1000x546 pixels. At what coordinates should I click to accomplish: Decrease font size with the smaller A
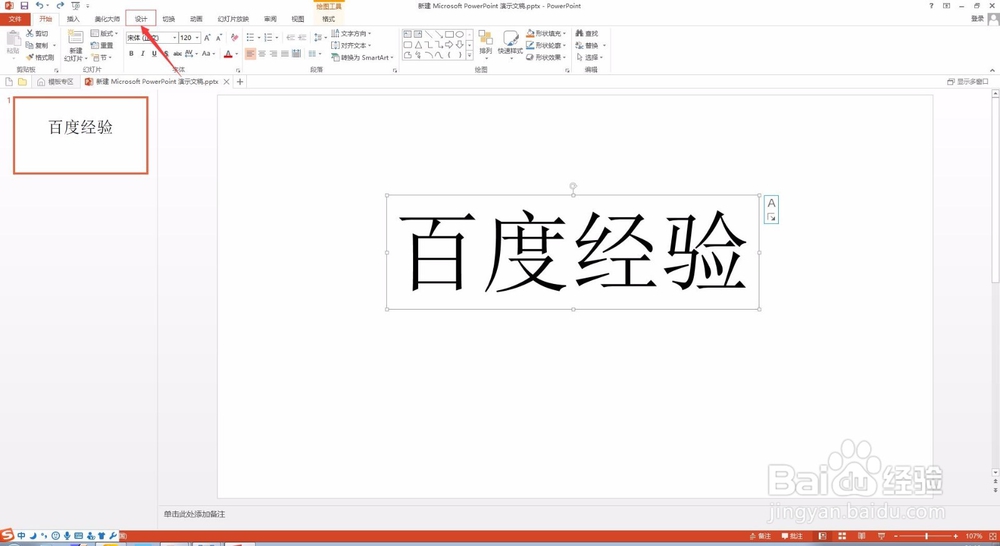pyautogui.click(x=219, y=38)
